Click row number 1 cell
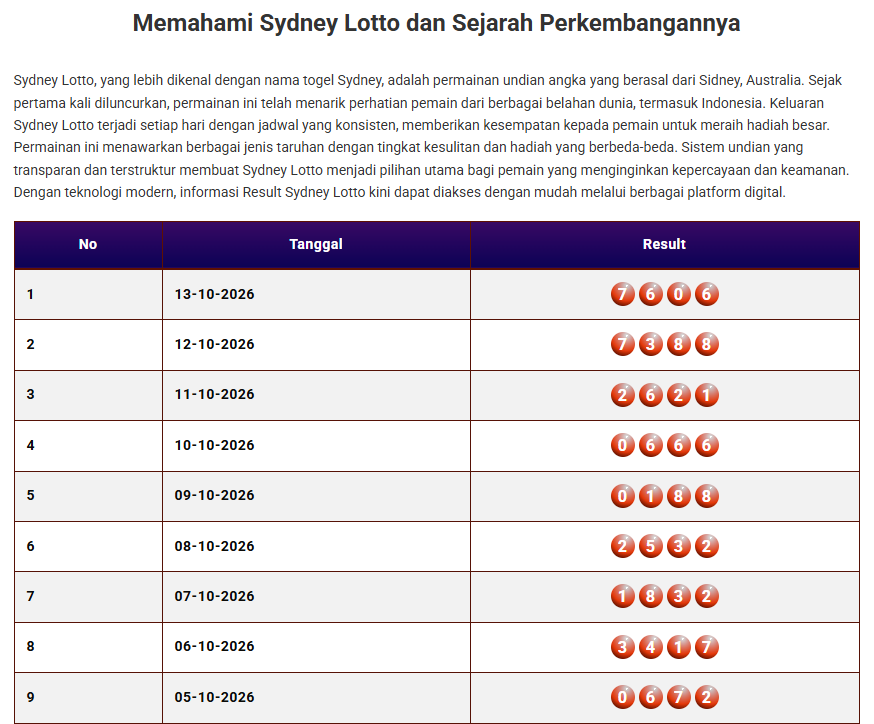This screenshot has width=874, height=724. (x=88, y=294)
